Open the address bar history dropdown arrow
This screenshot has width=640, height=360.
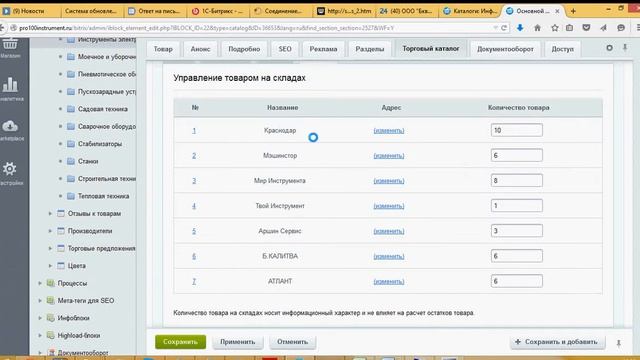[x=495, y=28]
